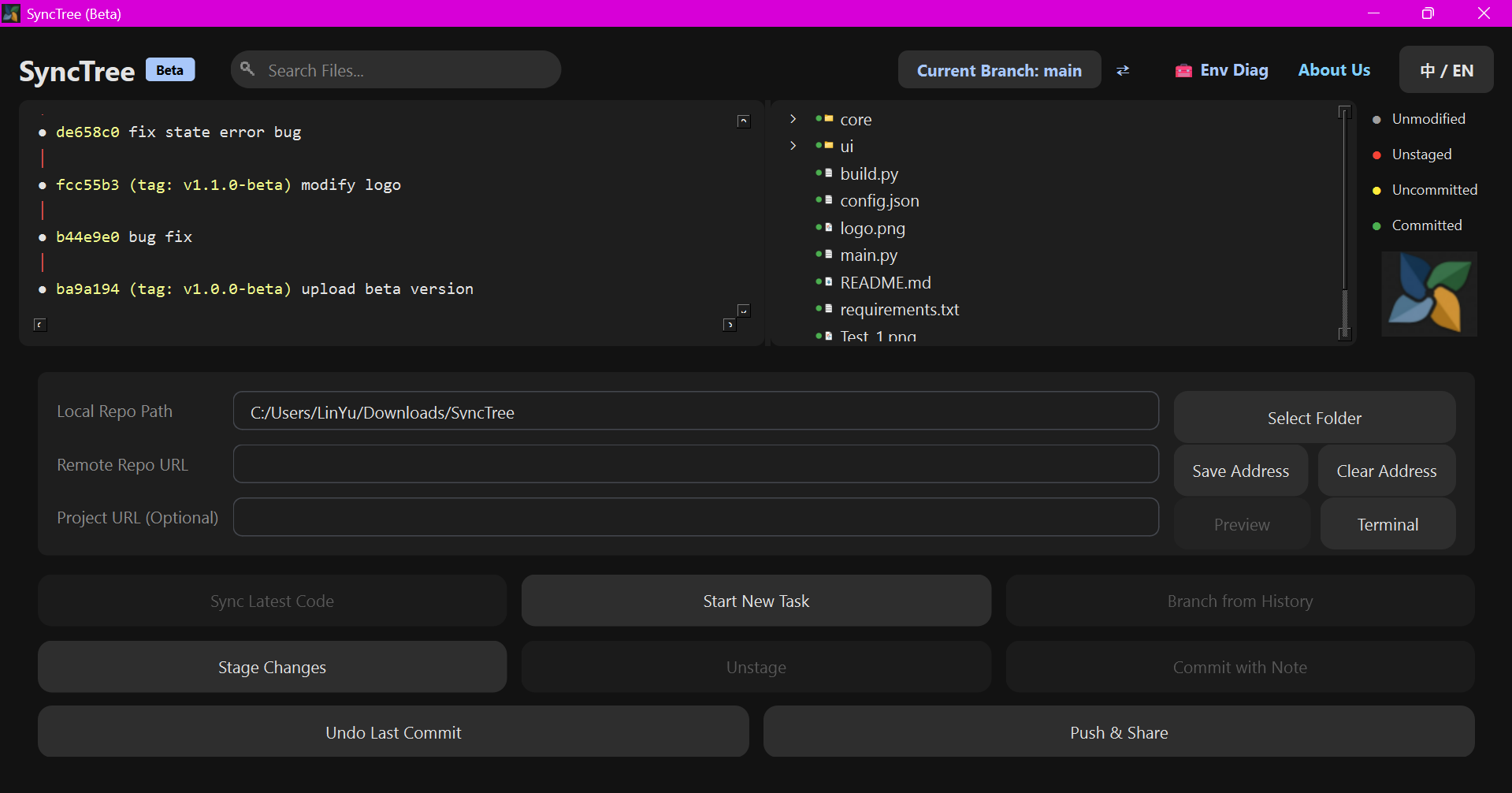
Task: Select README.md in file tree
Action: pyautogui.click(x=886, y=282)
